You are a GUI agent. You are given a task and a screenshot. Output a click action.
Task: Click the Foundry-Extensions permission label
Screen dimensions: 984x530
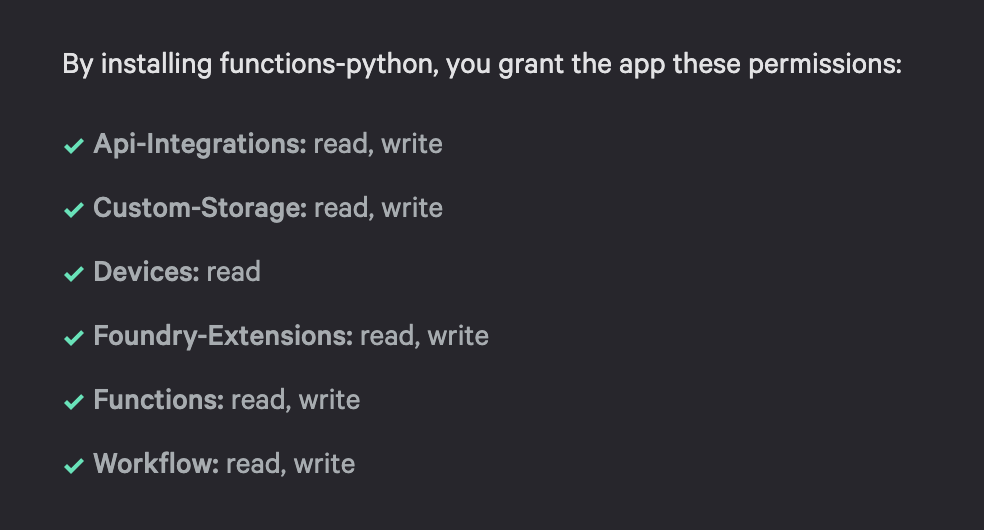click(x=222, y=336)
